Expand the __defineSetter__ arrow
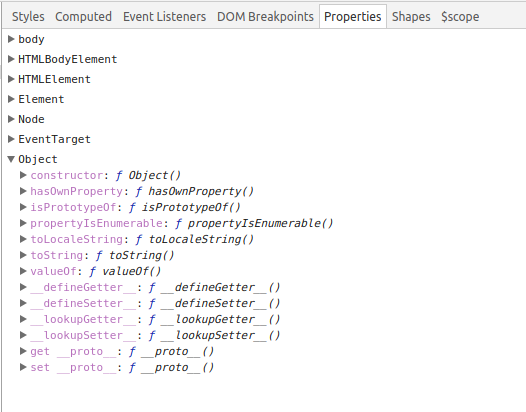The height and width of the screenshot is (412, 526). (23, 303)
